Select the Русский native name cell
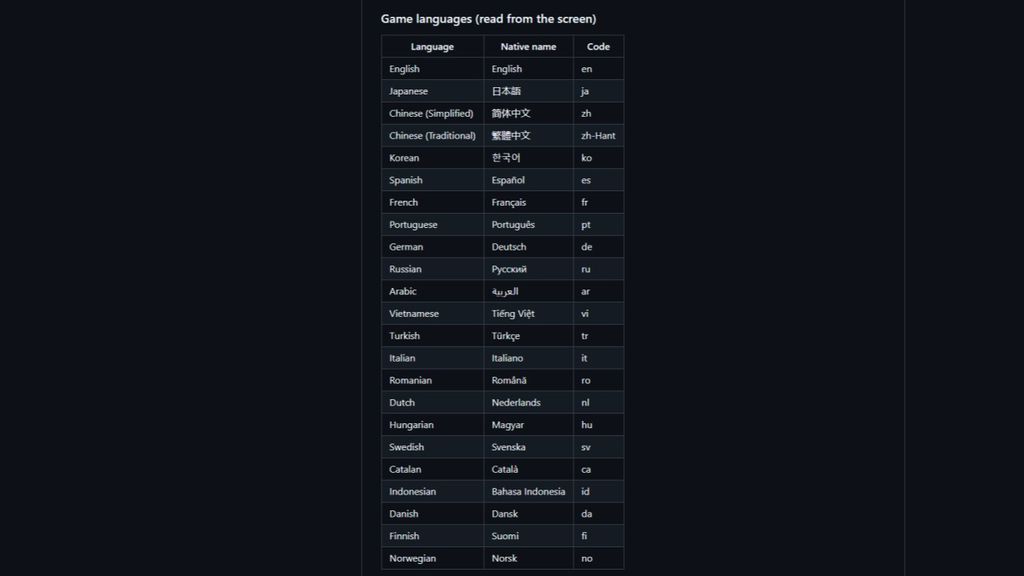The image size is (1024, 576). tap(528, 268)
